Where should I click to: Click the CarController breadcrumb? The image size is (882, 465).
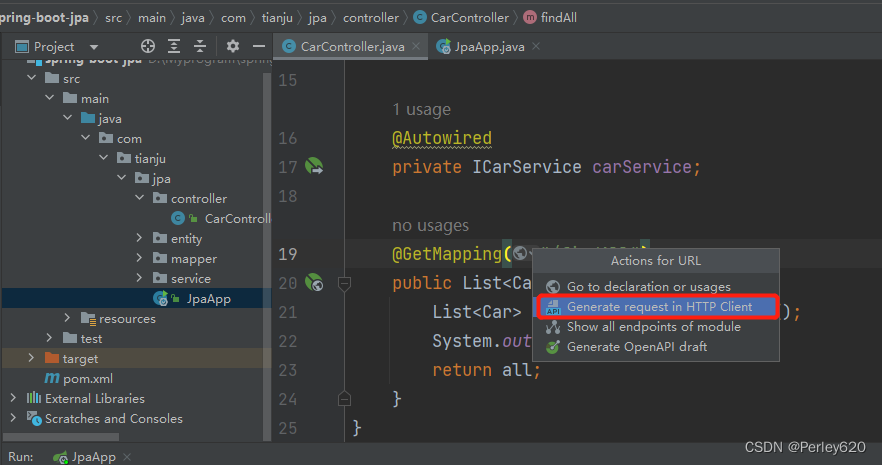point(461,17)
